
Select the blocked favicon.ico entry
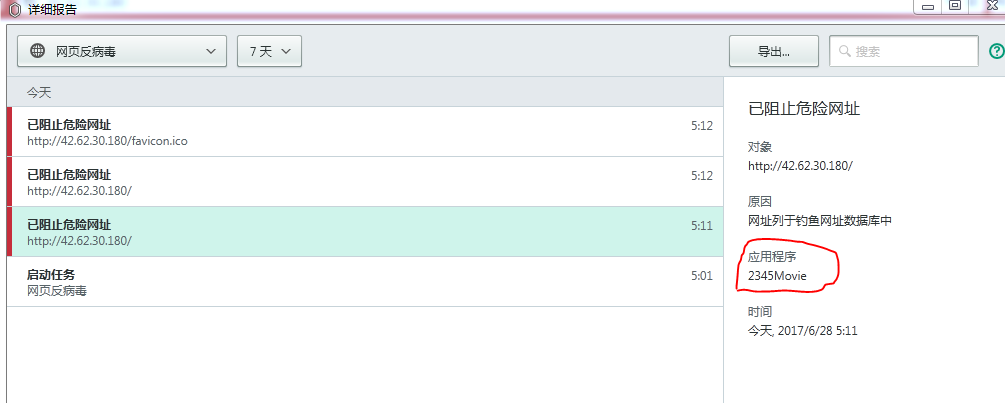tap(360, 132)
